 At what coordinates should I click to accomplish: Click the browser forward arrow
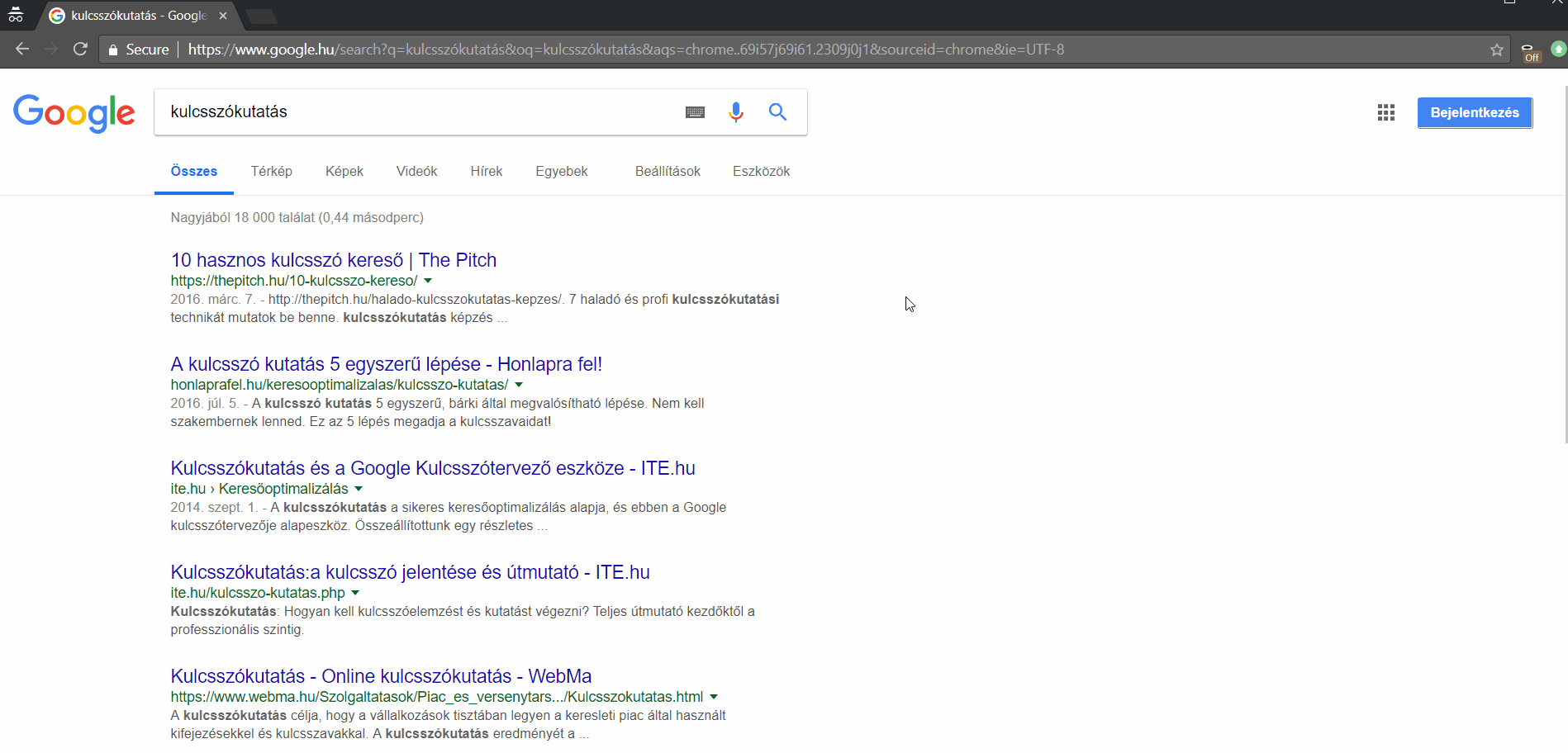tap(51, 50)
